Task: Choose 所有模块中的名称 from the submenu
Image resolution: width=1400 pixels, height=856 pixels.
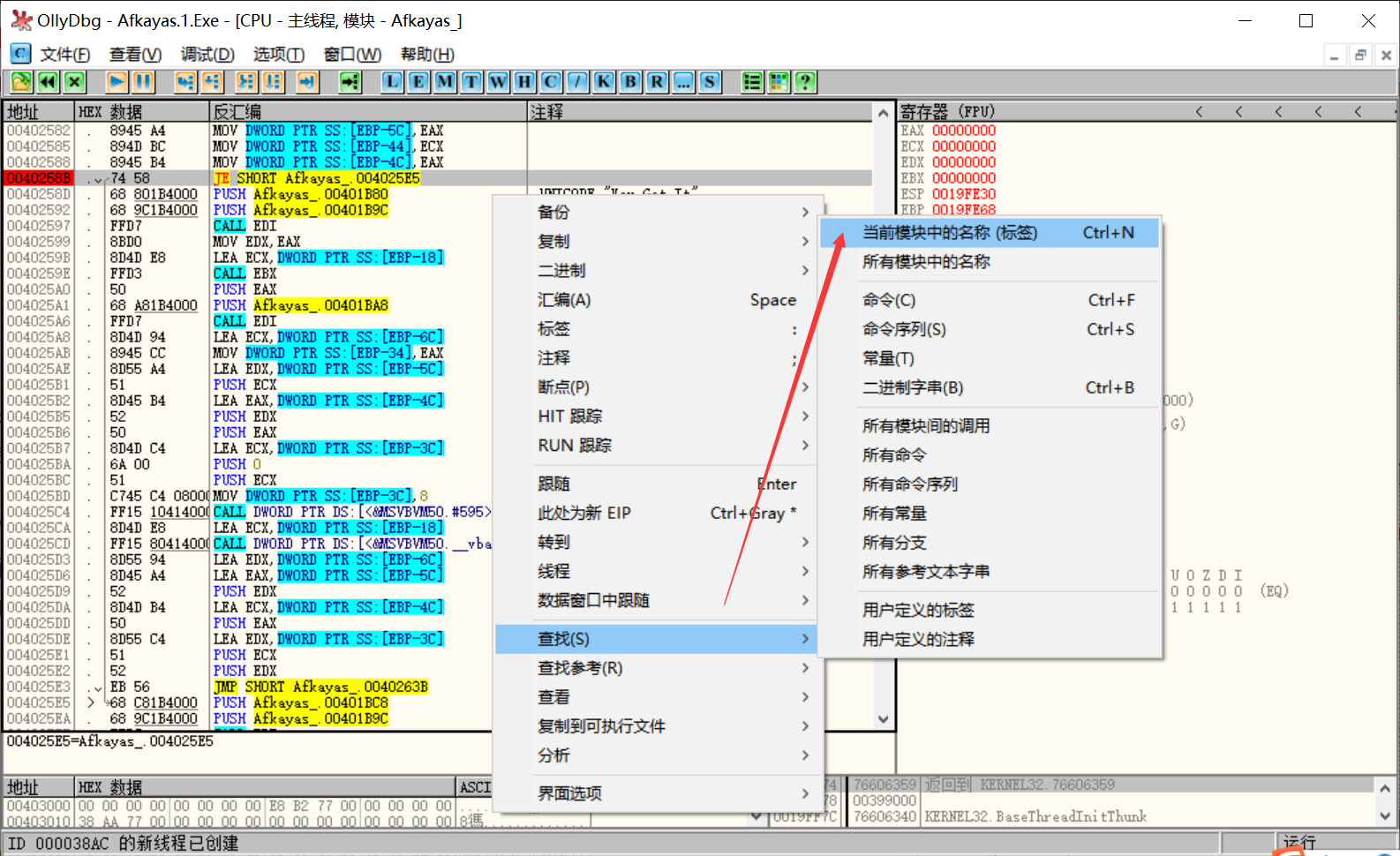Action: pos(990,262)
